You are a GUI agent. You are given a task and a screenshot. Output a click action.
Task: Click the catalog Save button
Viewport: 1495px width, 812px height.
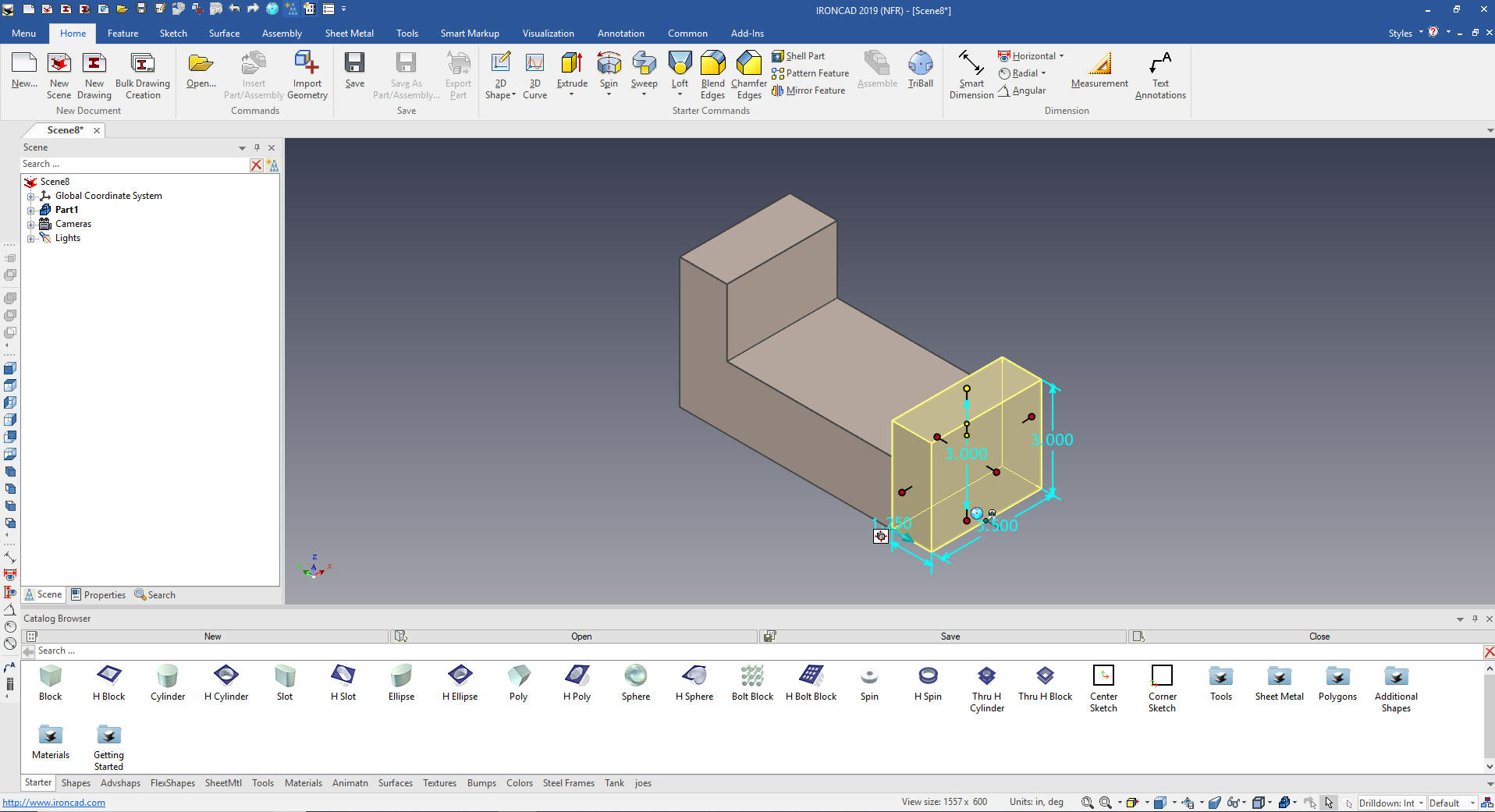pyautogui.click(x=950, y=636)
